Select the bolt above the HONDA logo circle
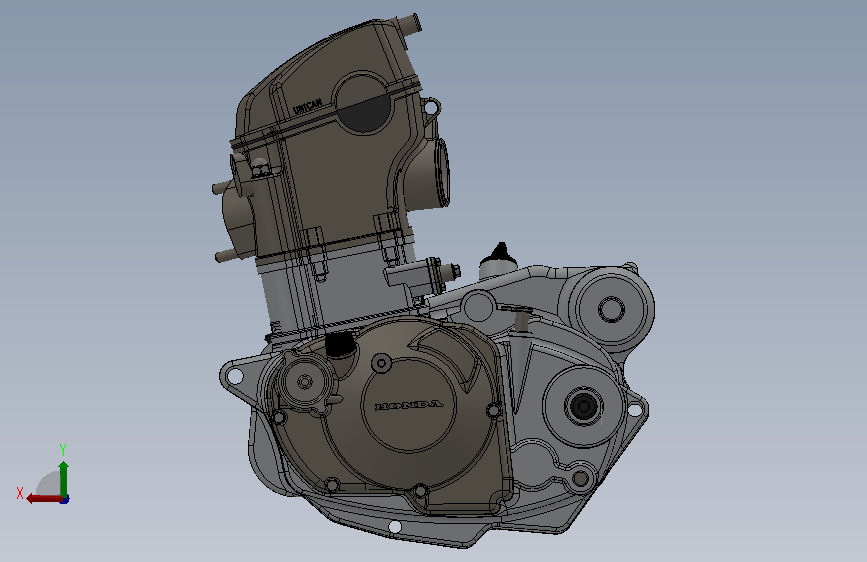867x562 pixels. (x=382, y=363)
